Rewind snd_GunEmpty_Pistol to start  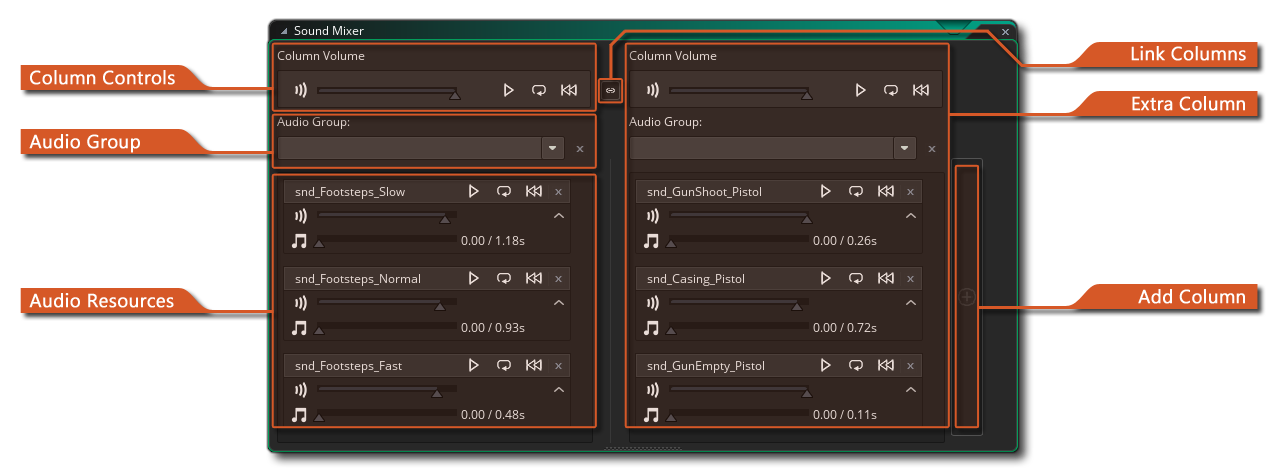[886, 365]
